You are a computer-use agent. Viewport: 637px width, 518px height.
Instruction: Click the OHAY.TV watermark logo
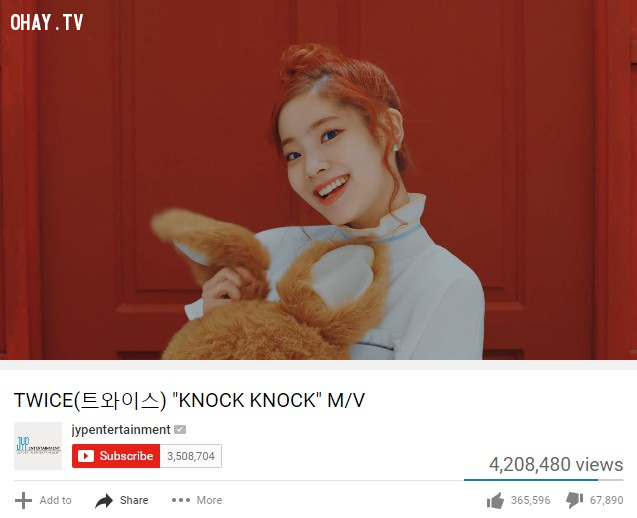47,22
